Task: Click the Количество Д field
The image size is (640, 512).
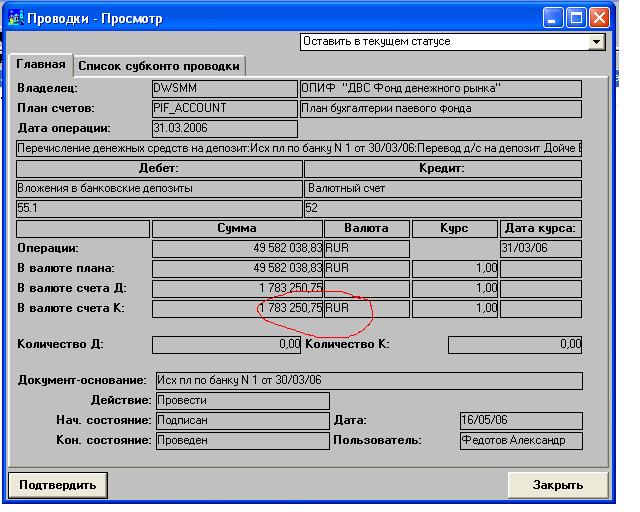Action: (226, 345)
